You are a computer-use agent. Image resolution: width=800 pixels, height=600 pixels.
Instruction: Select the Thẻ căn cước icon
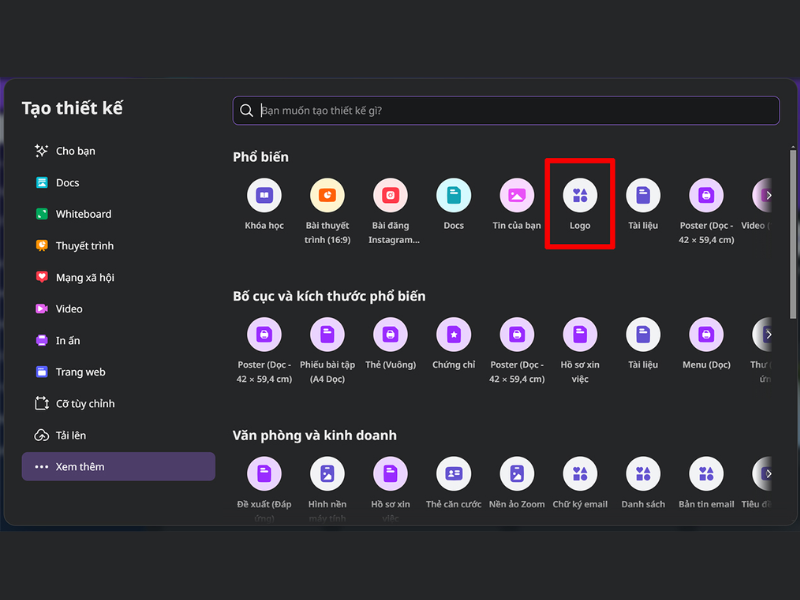click(x=454, y=473)
